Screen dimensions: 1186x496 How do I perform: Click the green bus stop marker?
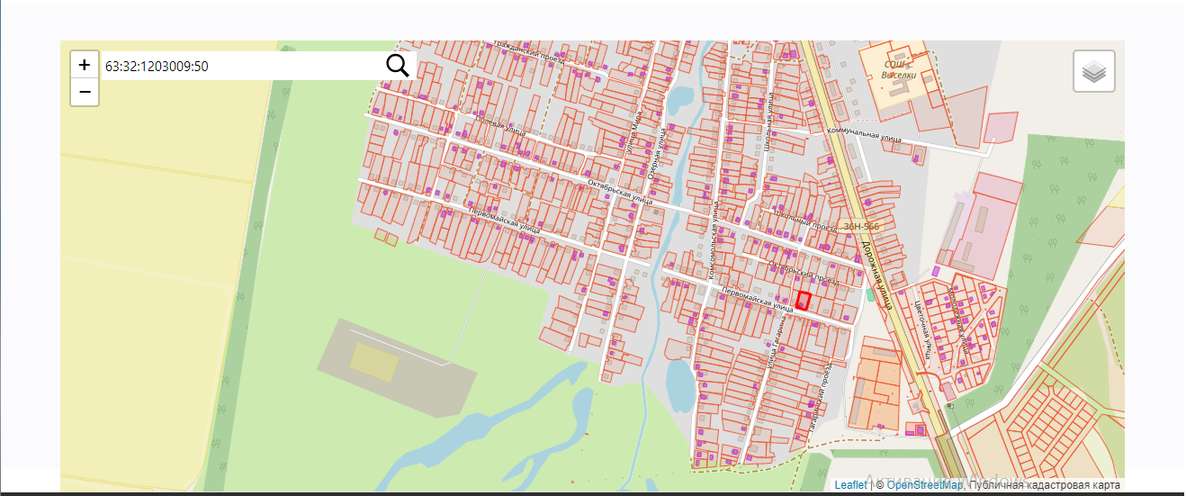pos(870,295)
